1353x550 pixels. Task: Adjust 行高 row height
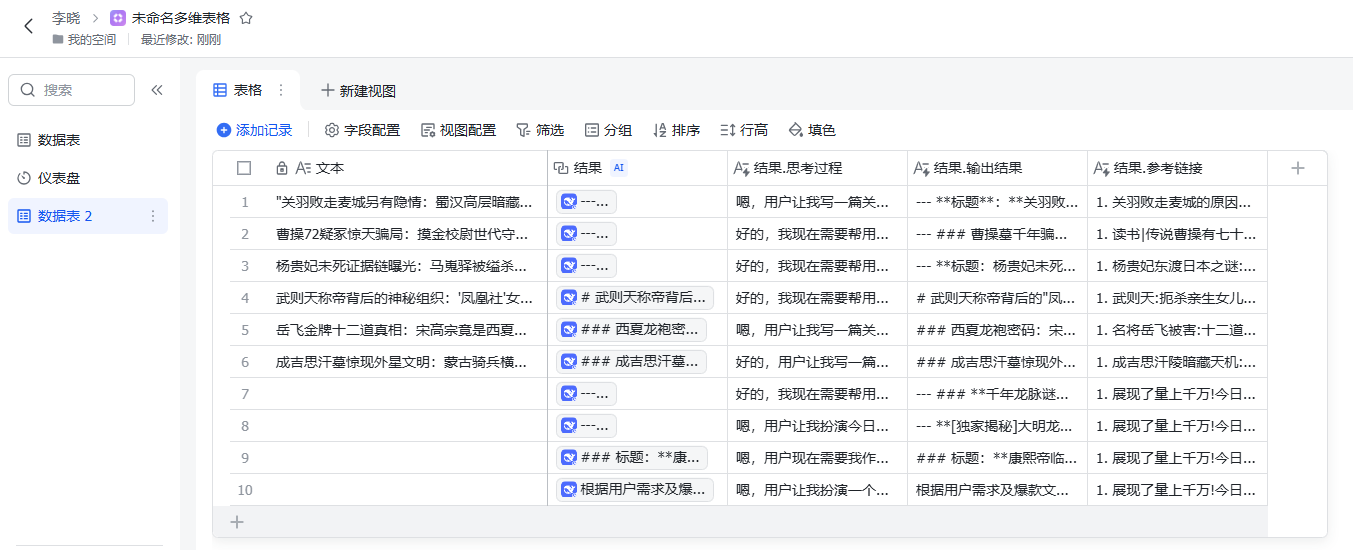click(x=744, y=130)
